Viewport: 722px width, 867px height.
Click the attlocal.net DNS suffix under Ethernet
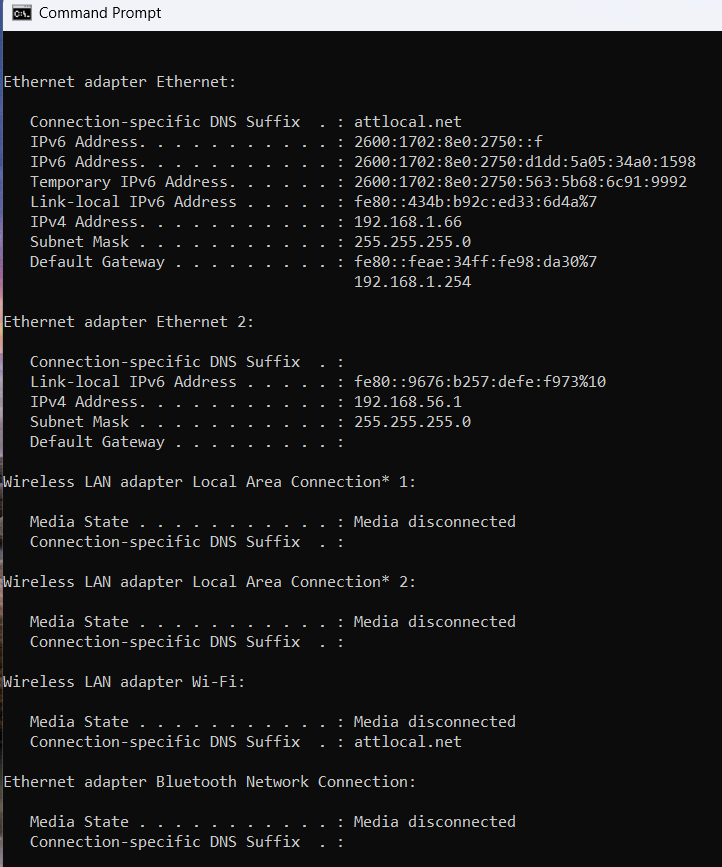[407, 122]
